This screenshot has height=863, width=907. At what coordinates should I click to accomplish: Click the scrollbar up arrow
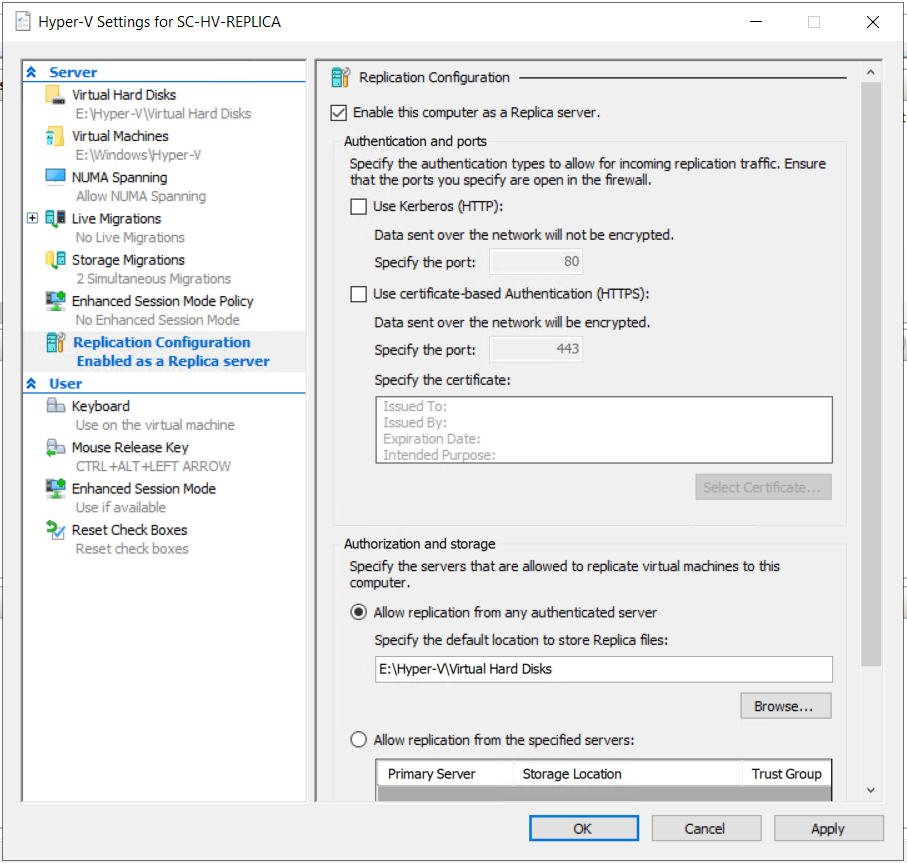click(871, 72)
